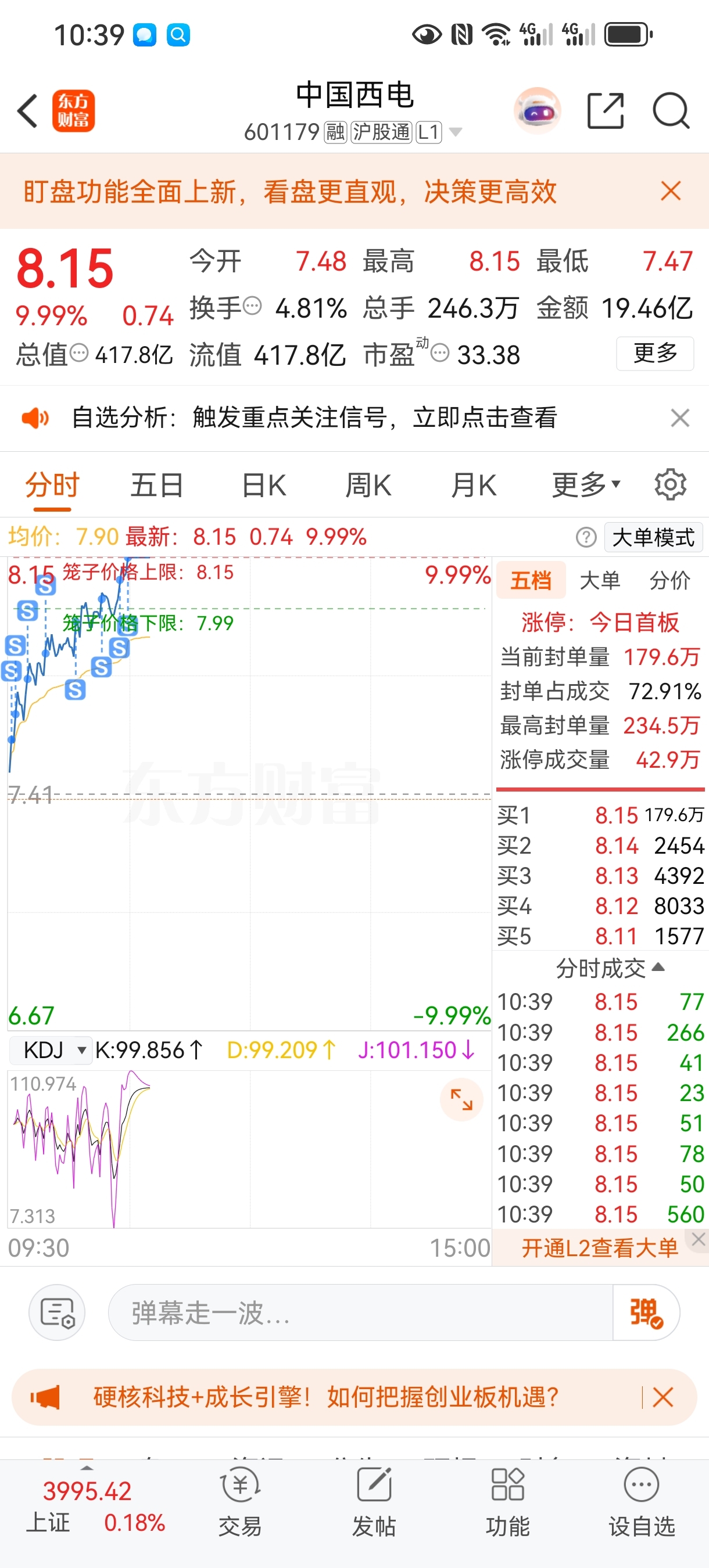
Task: Tap the info icon next to 总值
Action: tap(79, 353)
